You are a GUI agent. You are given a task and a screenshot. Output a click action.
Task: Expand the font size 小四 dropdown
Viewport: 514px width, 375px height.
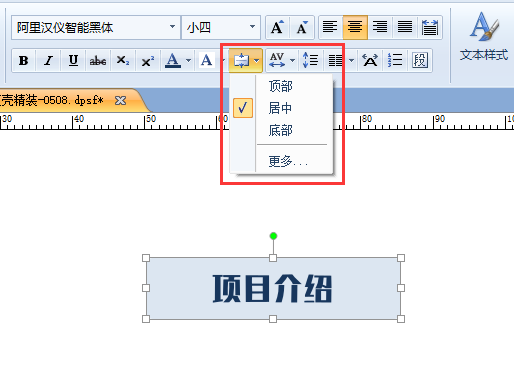click(x=252, y=27)
